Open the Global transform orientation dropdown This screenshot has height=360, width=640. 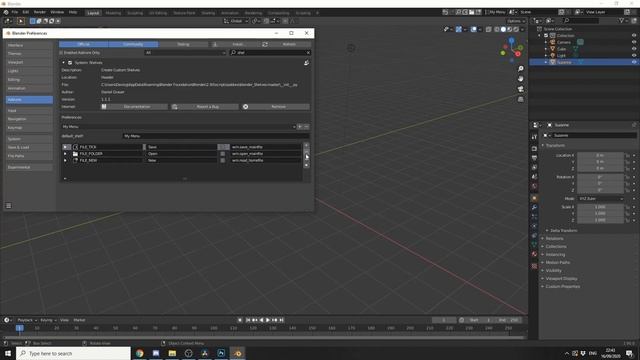tap(236, 21)
